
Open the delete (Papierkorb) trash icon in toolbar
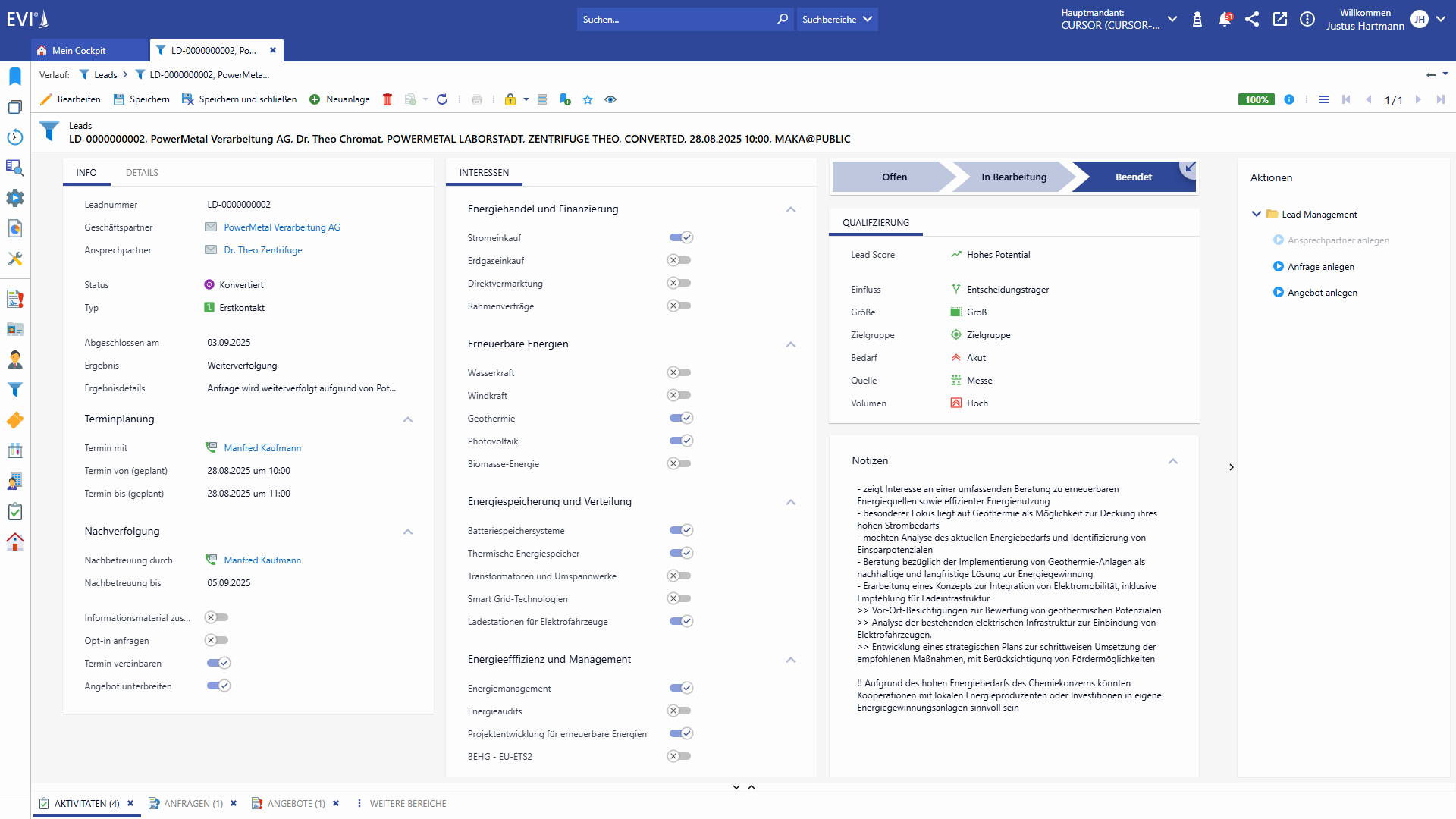coord(388,99)
